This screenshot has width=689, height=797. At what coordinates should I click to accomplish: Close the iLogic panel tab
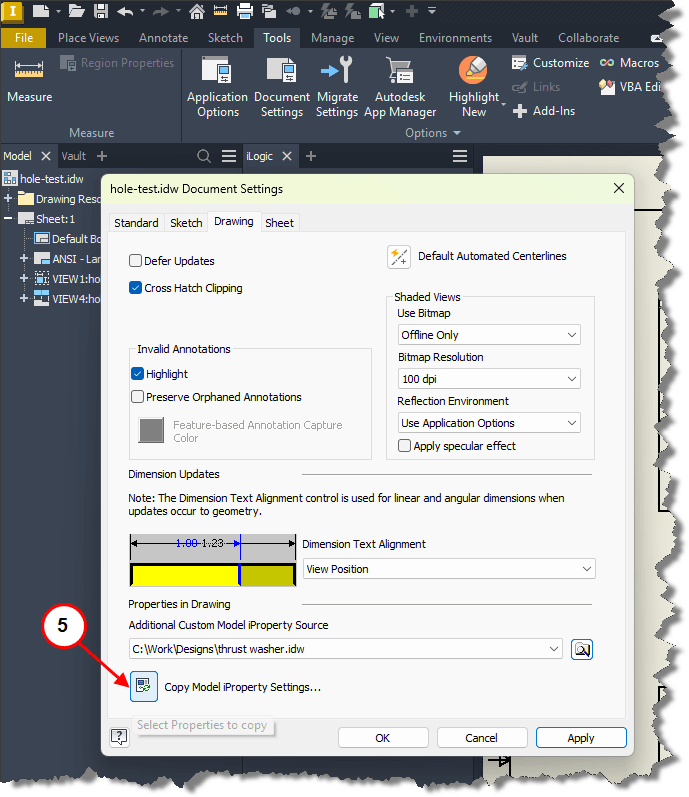(x=287, y=156)
